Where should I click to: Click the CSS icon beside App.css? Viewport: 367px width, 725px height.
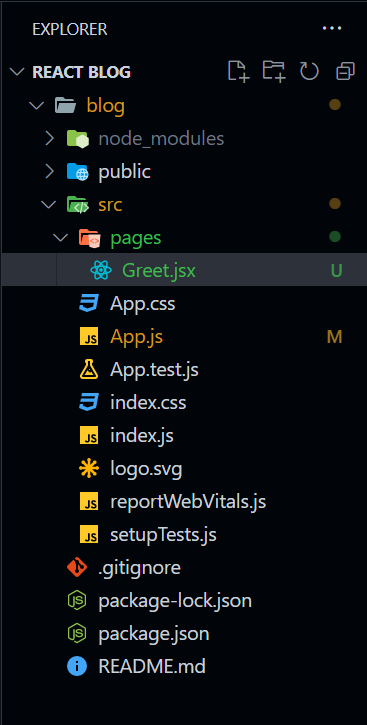[89, 304]
